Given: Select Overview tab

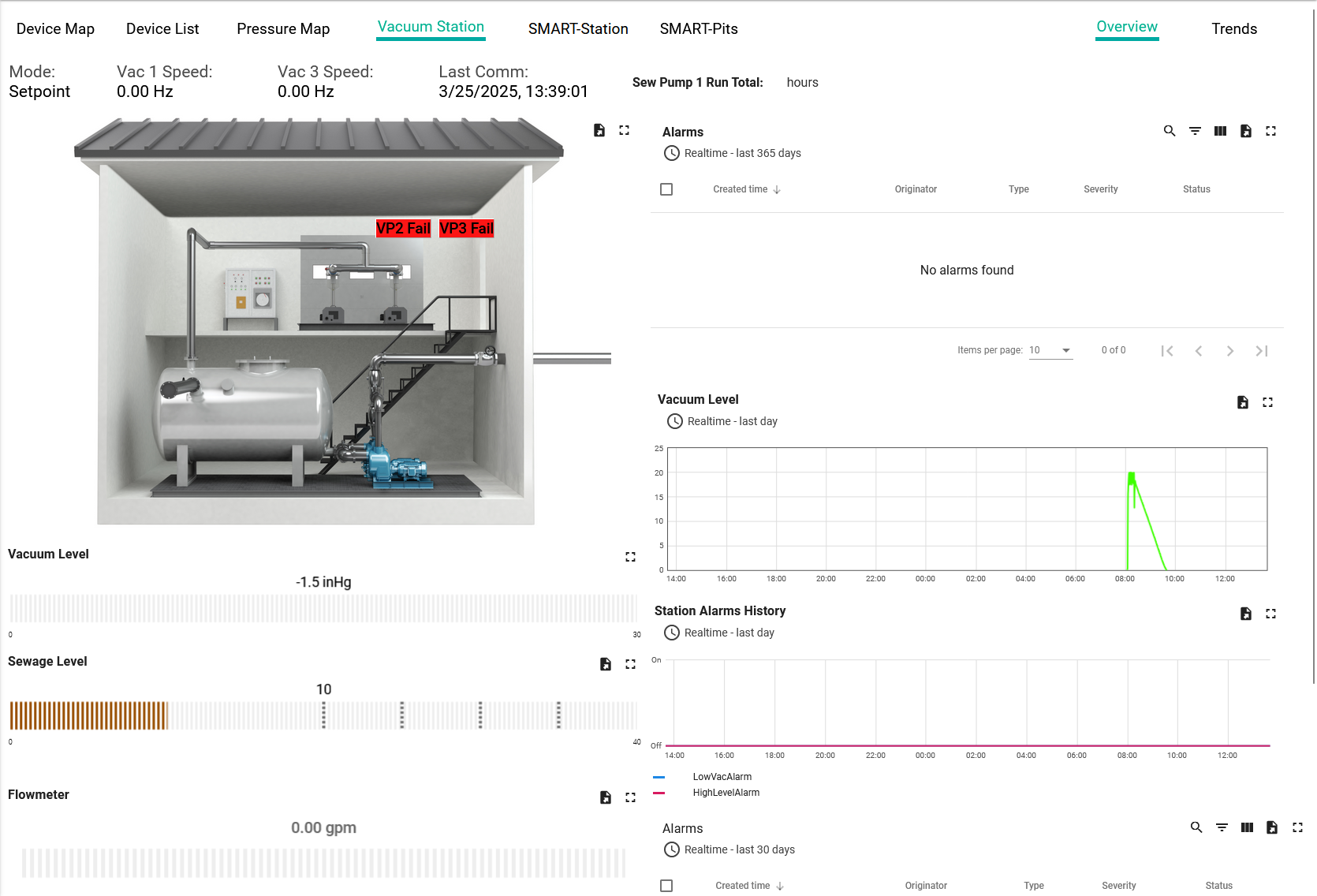Looking at the screenshot, I should point(1127,27).
